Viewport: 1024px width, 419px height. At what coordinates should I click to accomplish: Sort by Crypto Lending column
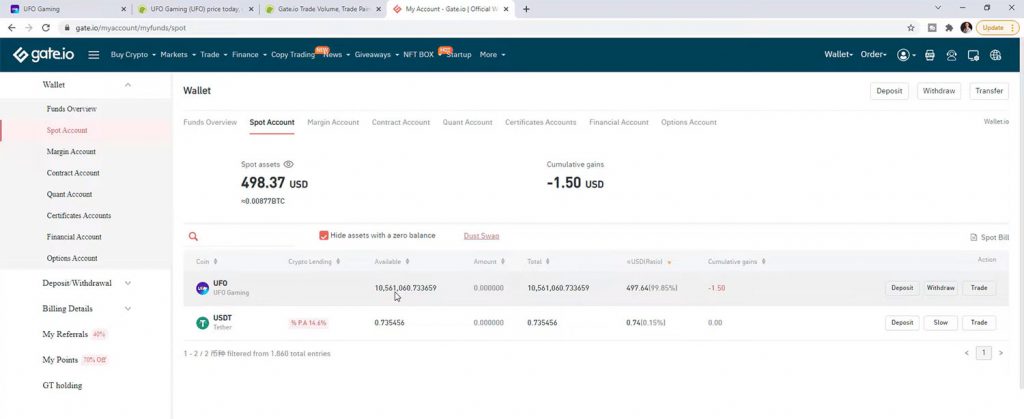(x=338, y=262)
